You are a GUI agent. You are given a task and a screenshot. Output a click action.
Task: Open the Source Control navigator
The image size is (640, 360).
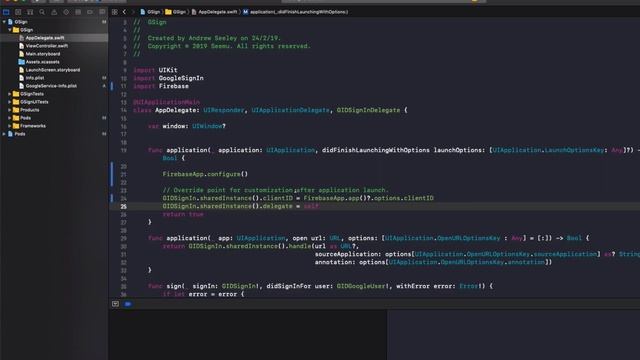18,12
